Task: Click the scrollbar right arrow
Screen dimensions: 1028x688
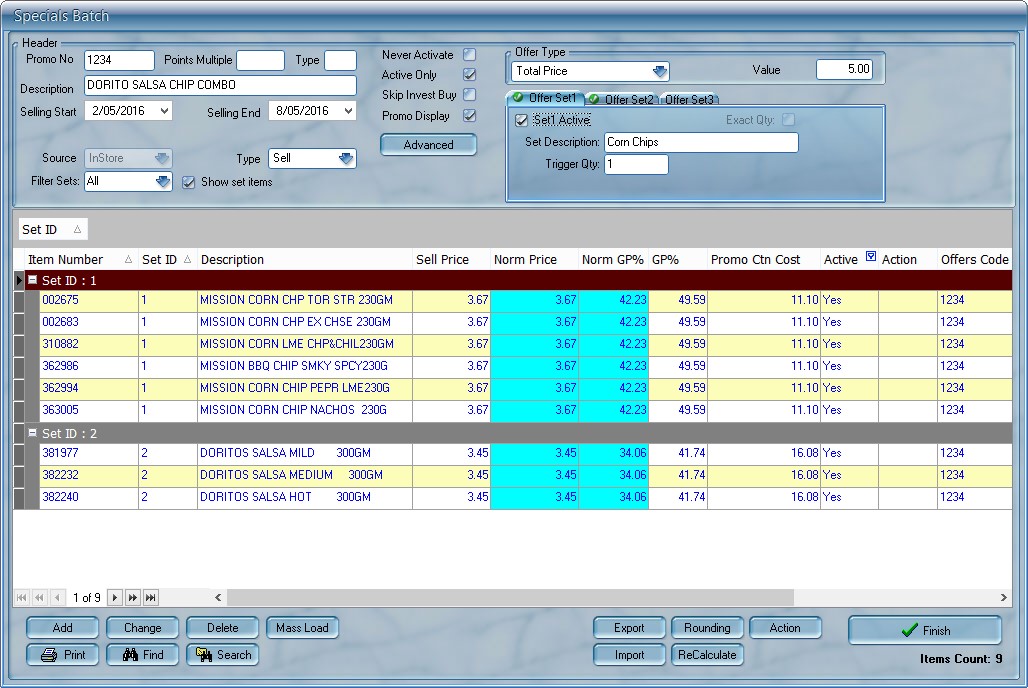Action: coord(1003,597)
